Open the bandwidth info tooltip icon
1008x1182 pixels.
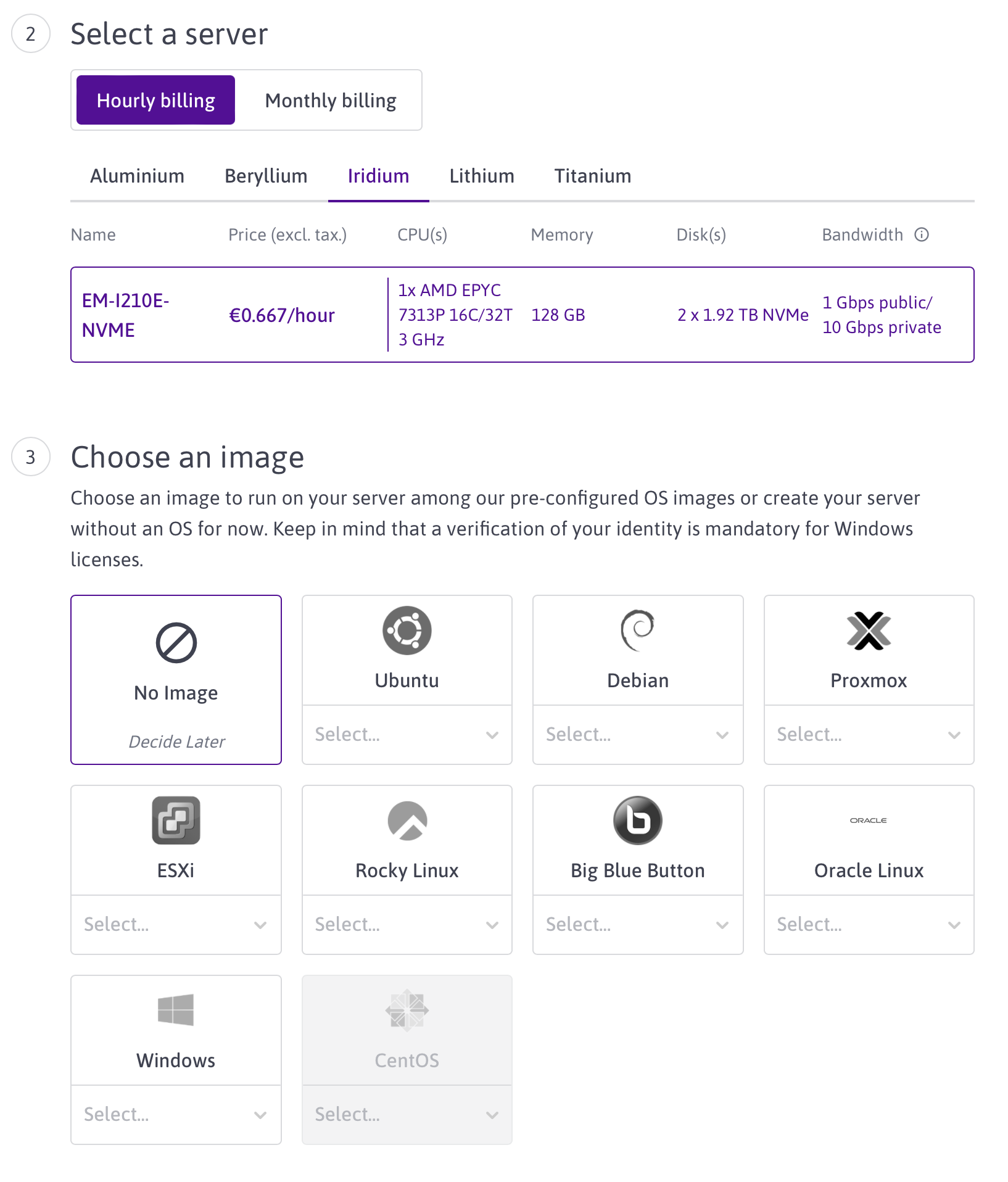point(922,234)
